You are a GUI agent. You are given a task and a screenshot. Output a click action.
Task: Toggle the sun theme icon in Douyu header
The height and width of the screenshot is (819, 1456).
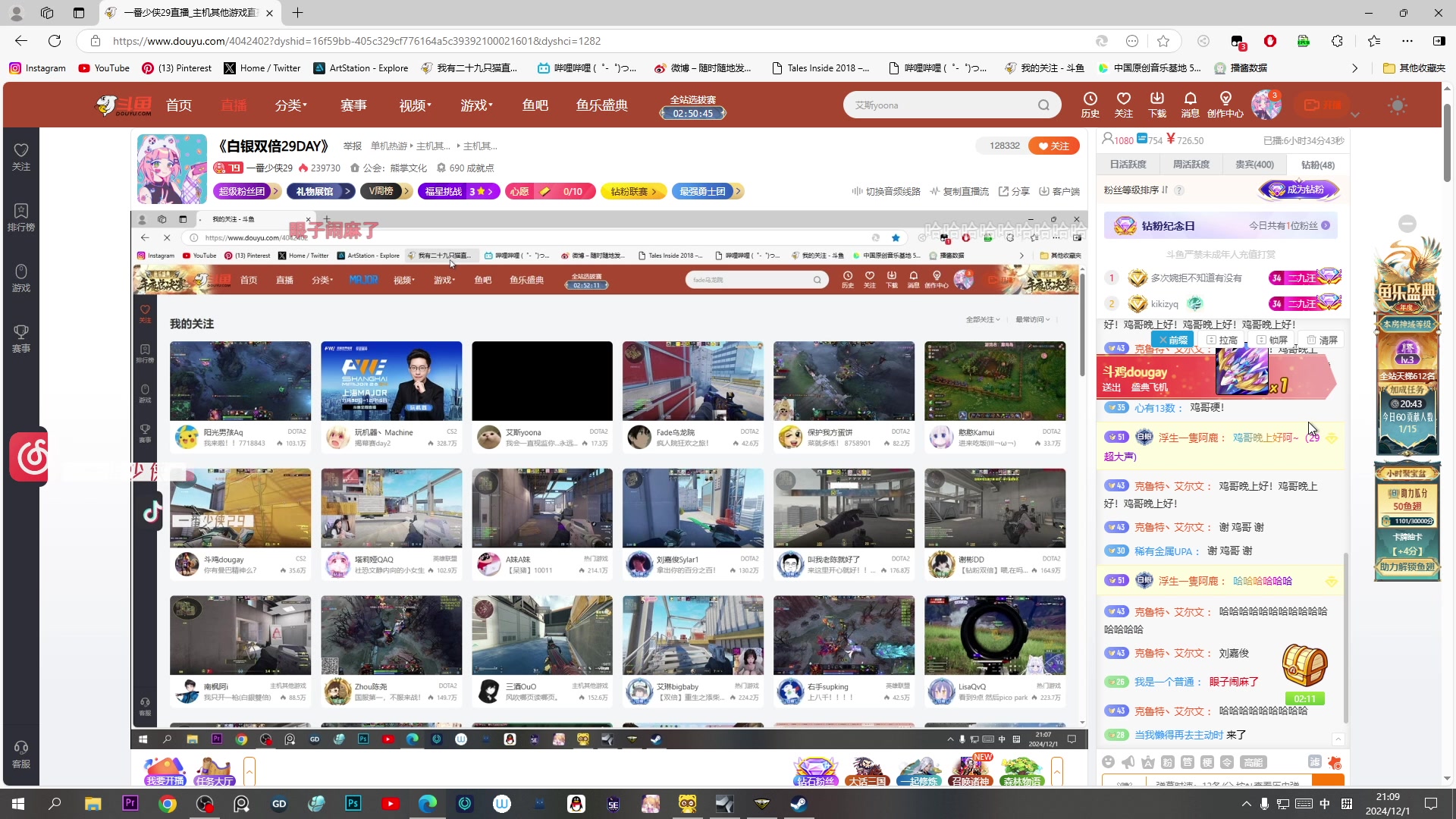click(1398, 105)
